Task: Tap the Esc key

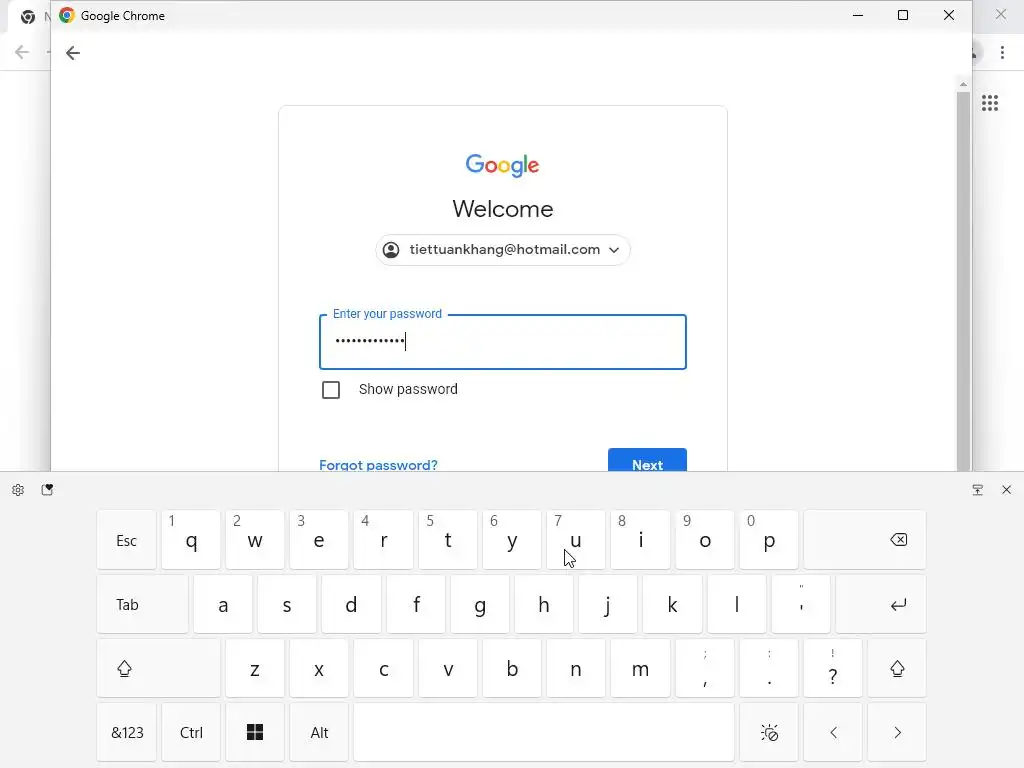Action: [127, 539]
